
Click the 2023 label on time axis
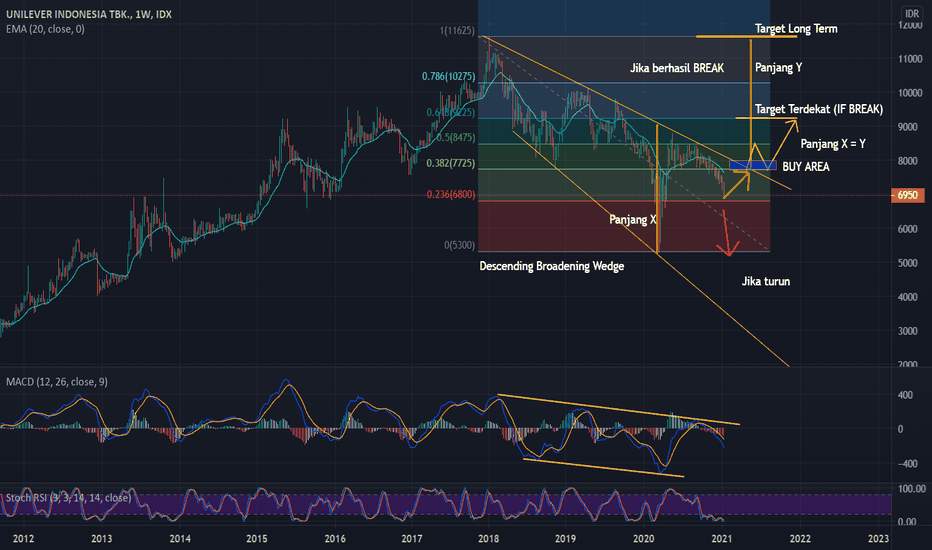(878, 539)
